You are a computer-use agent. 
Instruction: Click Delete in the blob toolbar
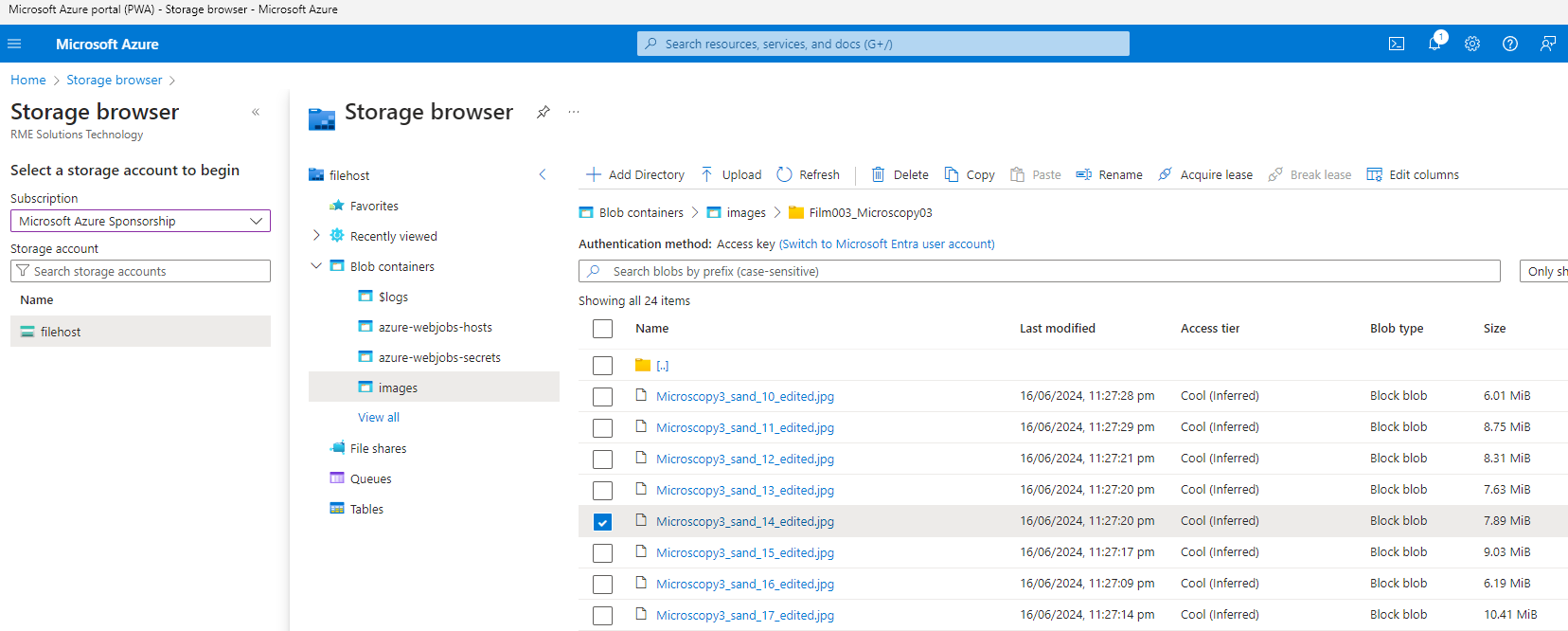click(x=900, y=174)
